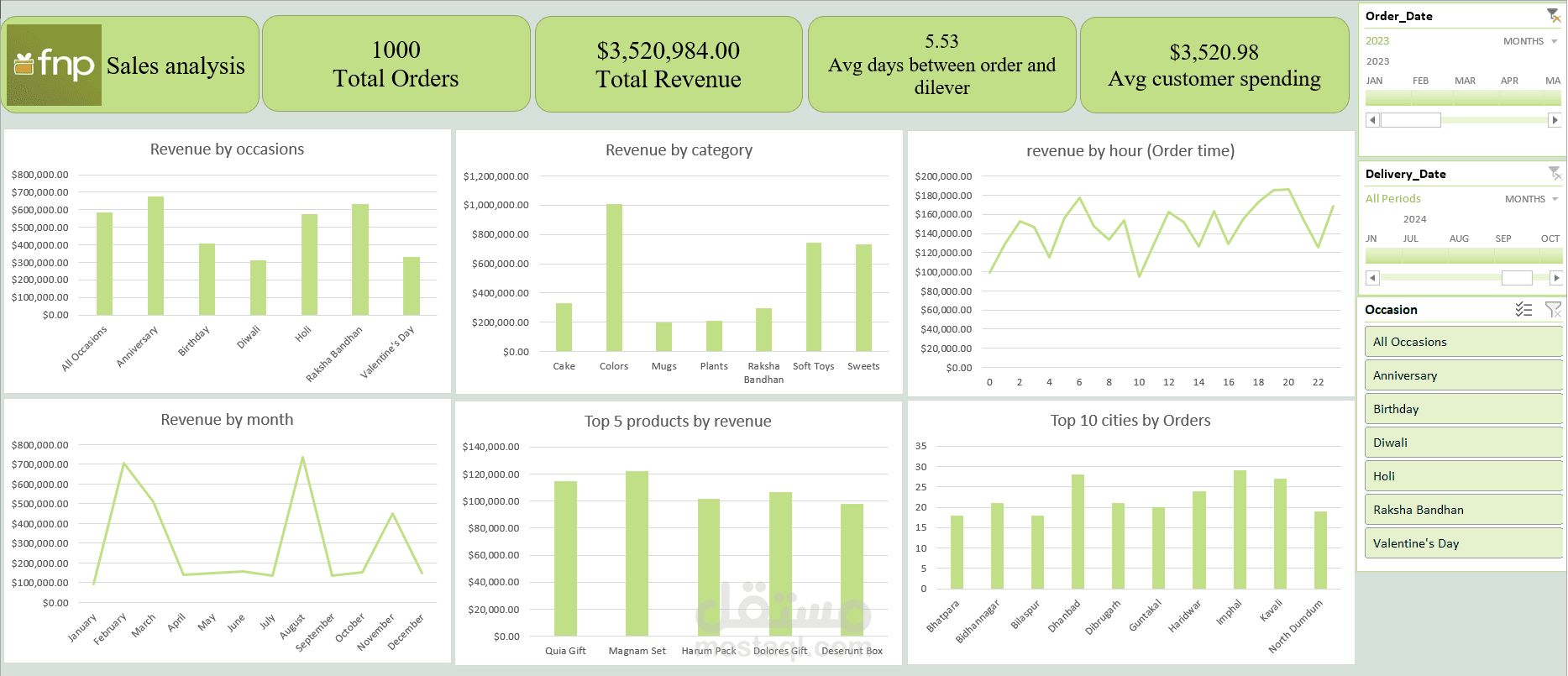The width and height of the screenshot is (1568, 676).
Task: Click the Diwali bar in occasions chart
Action: click(258, 288)
